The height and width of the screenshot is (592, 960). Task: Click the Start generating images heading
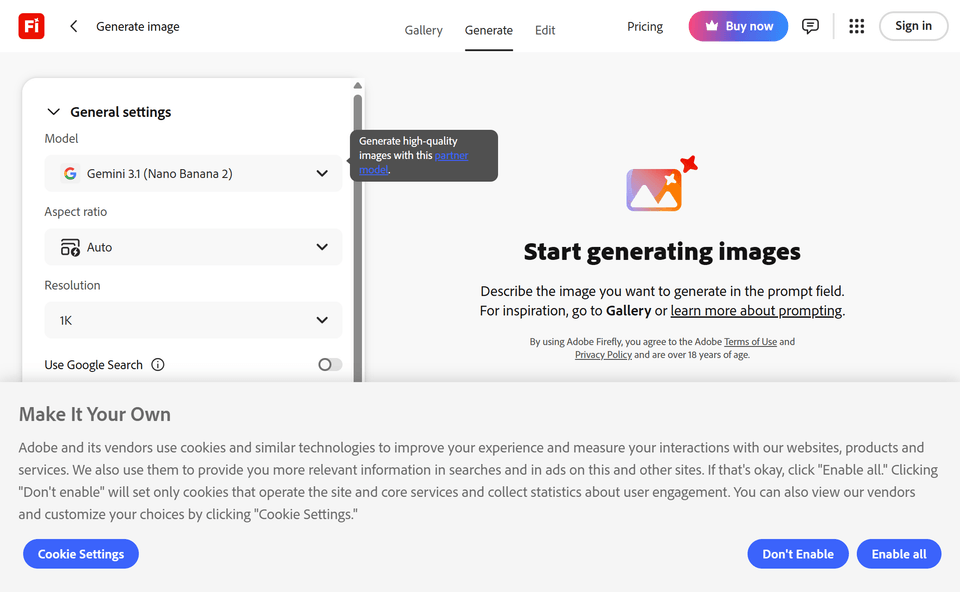[662, 252]
